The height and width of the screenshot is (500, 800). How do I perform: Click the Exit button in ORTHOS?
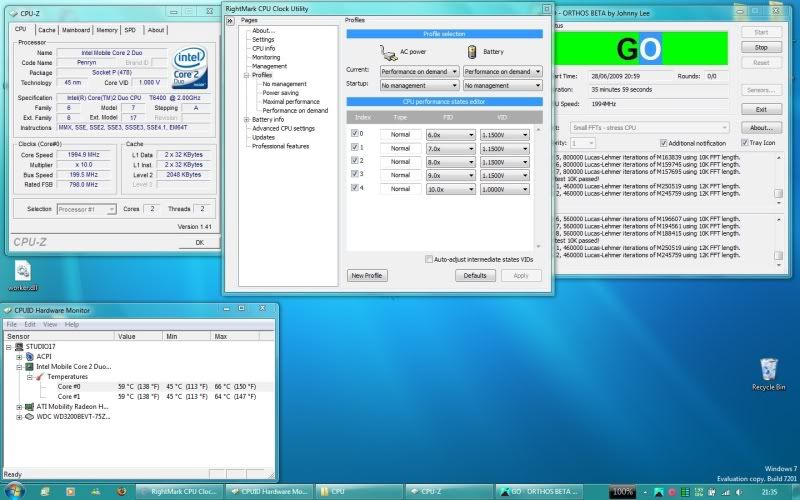click(761, 109)
